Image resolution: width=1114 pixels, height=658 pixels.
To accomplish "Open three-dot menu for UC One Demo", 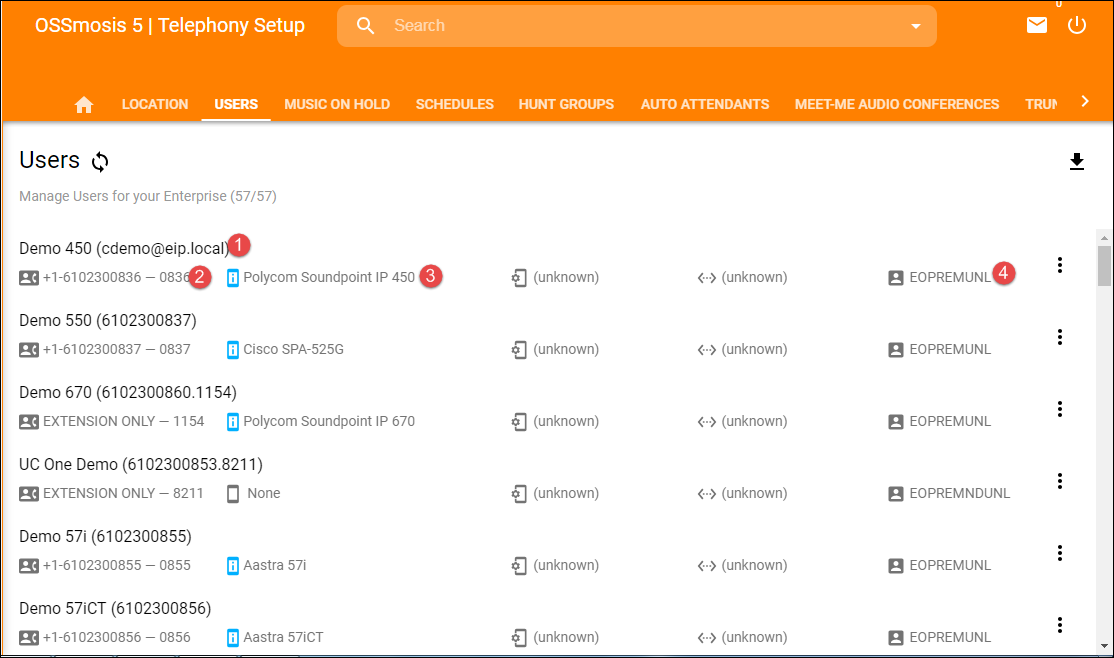I will coord(1060,481).
